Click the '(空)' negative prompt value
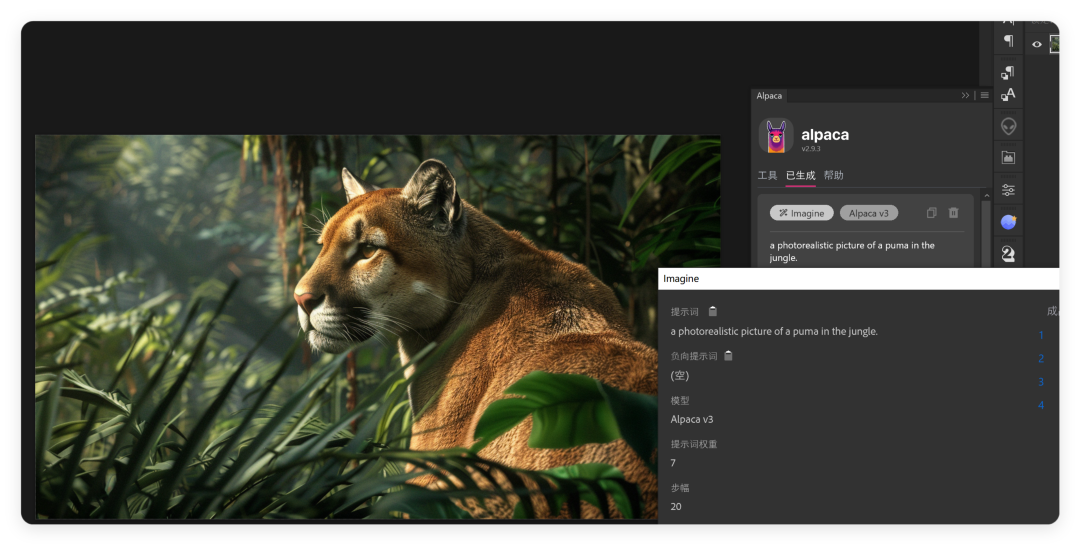Image resolution: width=1080 pixels, height=545 pixels. tap(680, 376)
